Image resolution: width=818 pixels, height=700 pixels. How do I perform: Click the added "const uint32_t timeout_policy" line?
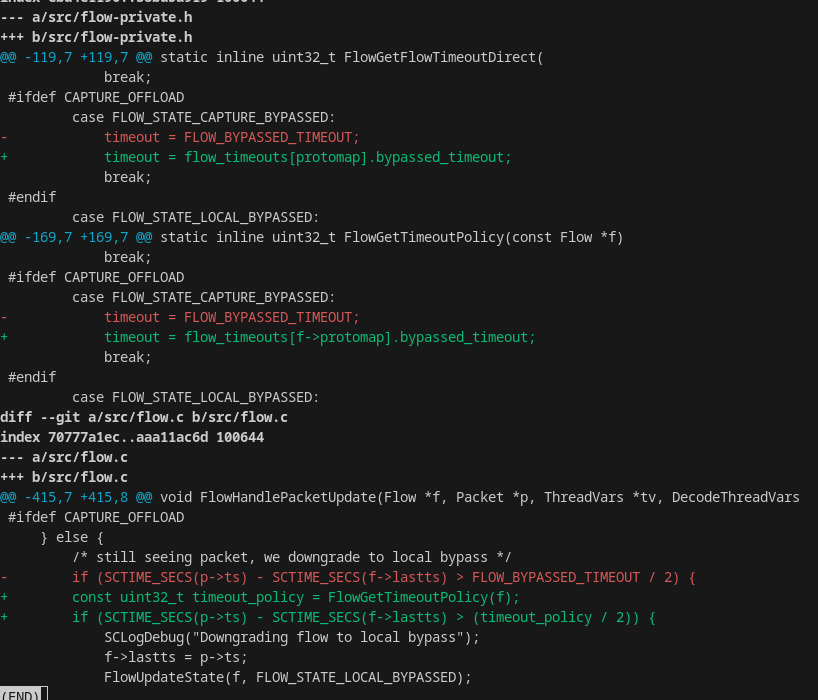296,597
